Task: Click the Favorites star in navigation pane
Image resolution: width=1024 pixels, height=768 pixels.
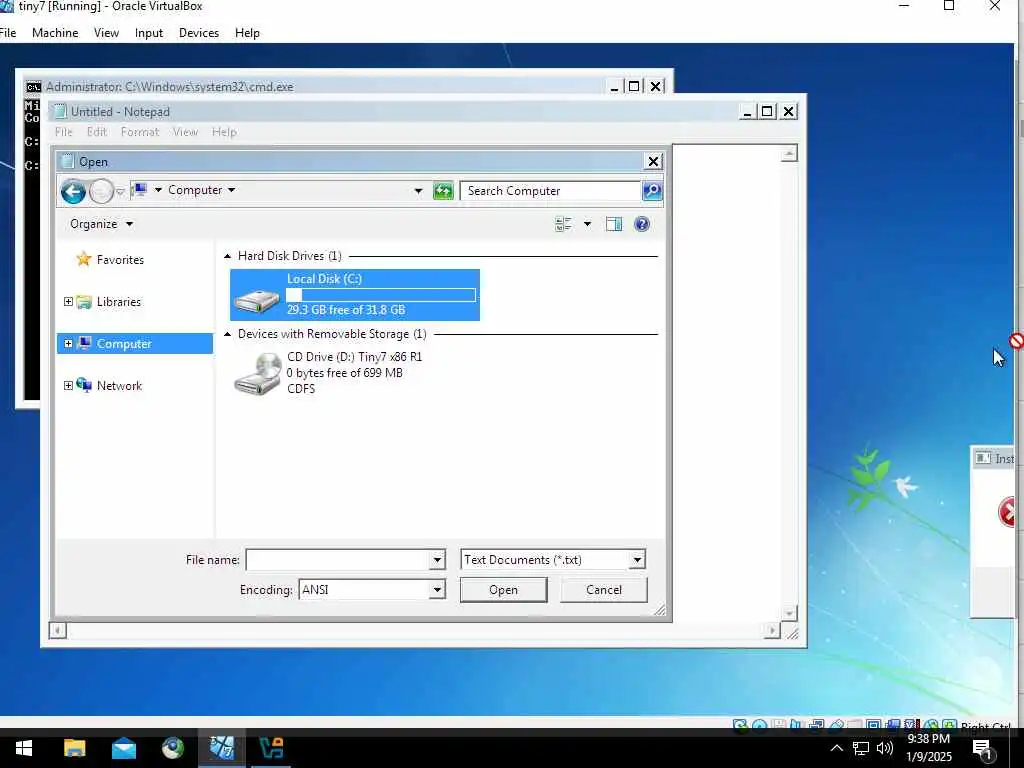Action: click(x=84, y=259)
